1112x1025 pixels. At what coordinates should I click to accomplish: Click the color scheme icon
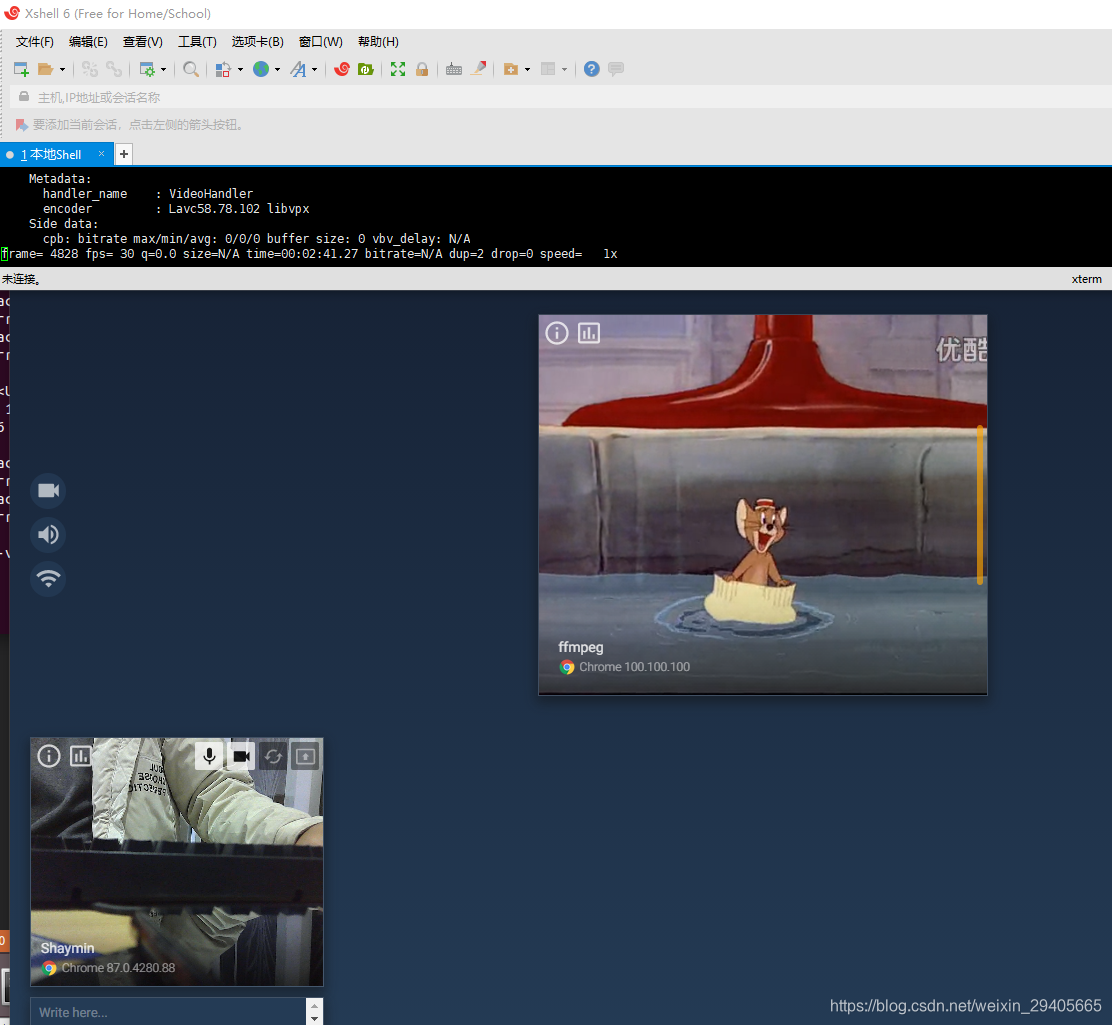(x=223, y=69)
